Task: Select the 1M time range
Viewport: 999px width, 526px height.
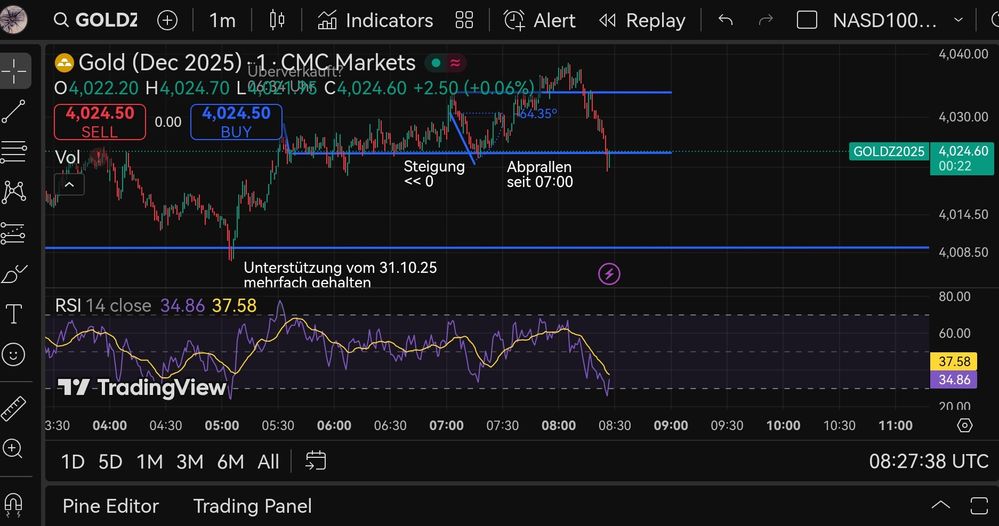Action: [150, 462]
